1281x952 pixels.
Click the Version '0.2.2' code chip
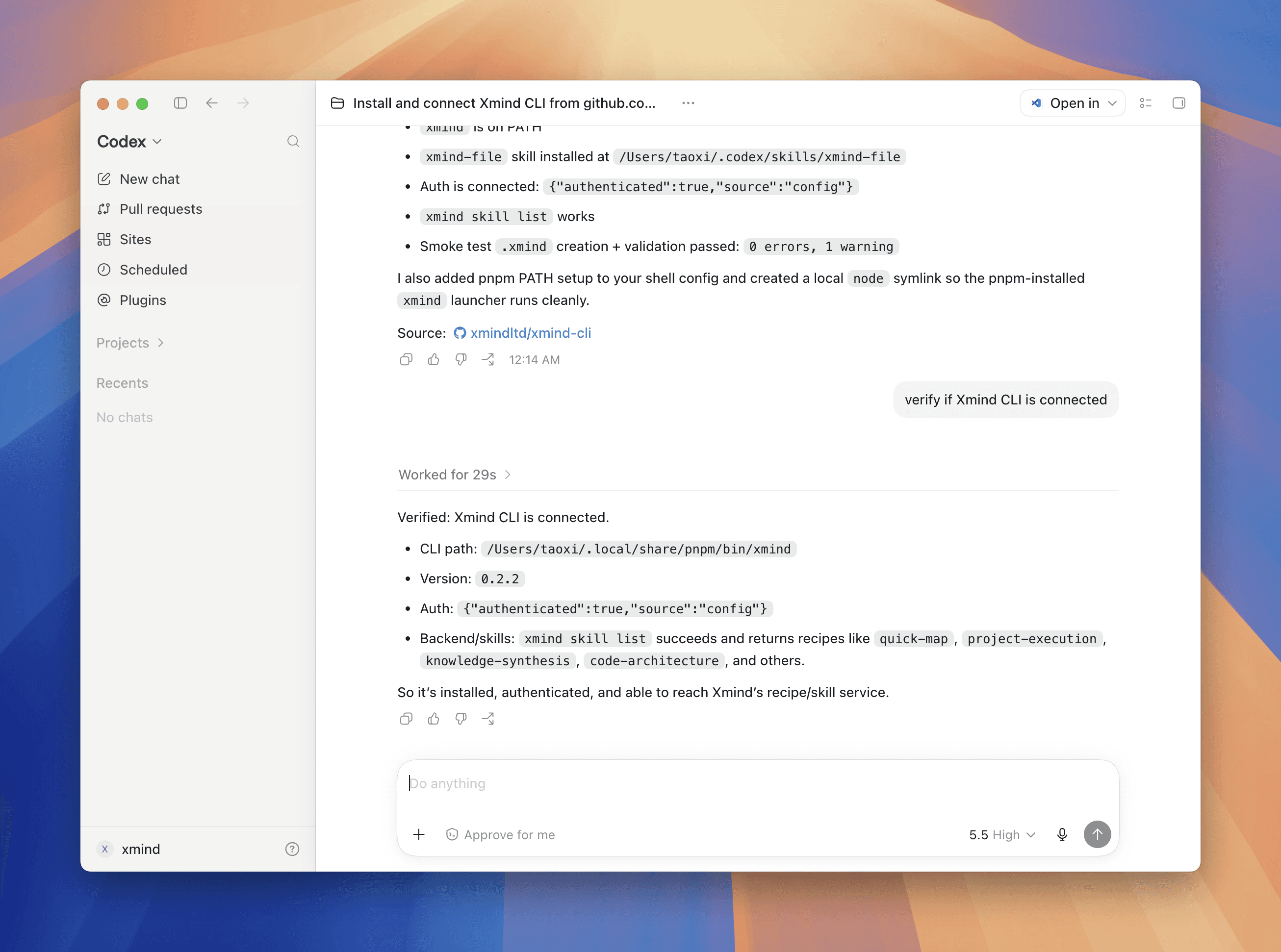[x=500, y=579]
